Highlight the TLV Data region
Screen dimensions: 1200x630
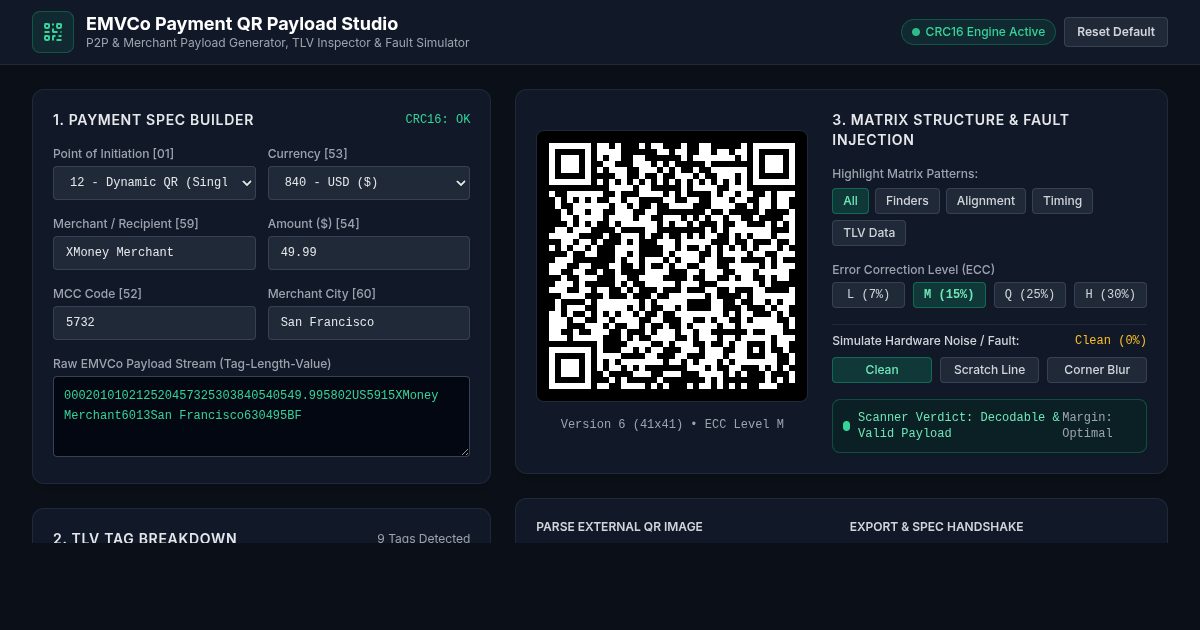coord(869,233)
